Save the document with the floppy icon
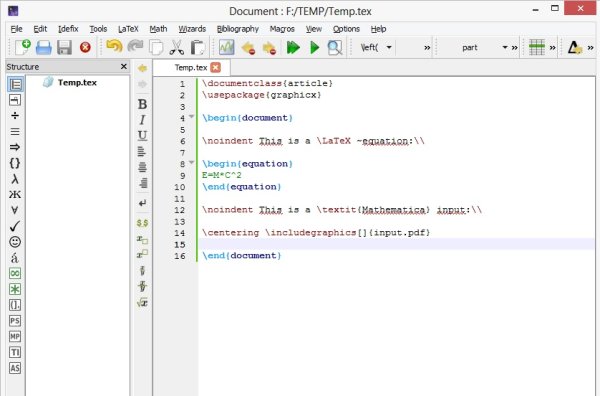Image resolution: width=600 pixels, height=396 pixels. [64, 47]
